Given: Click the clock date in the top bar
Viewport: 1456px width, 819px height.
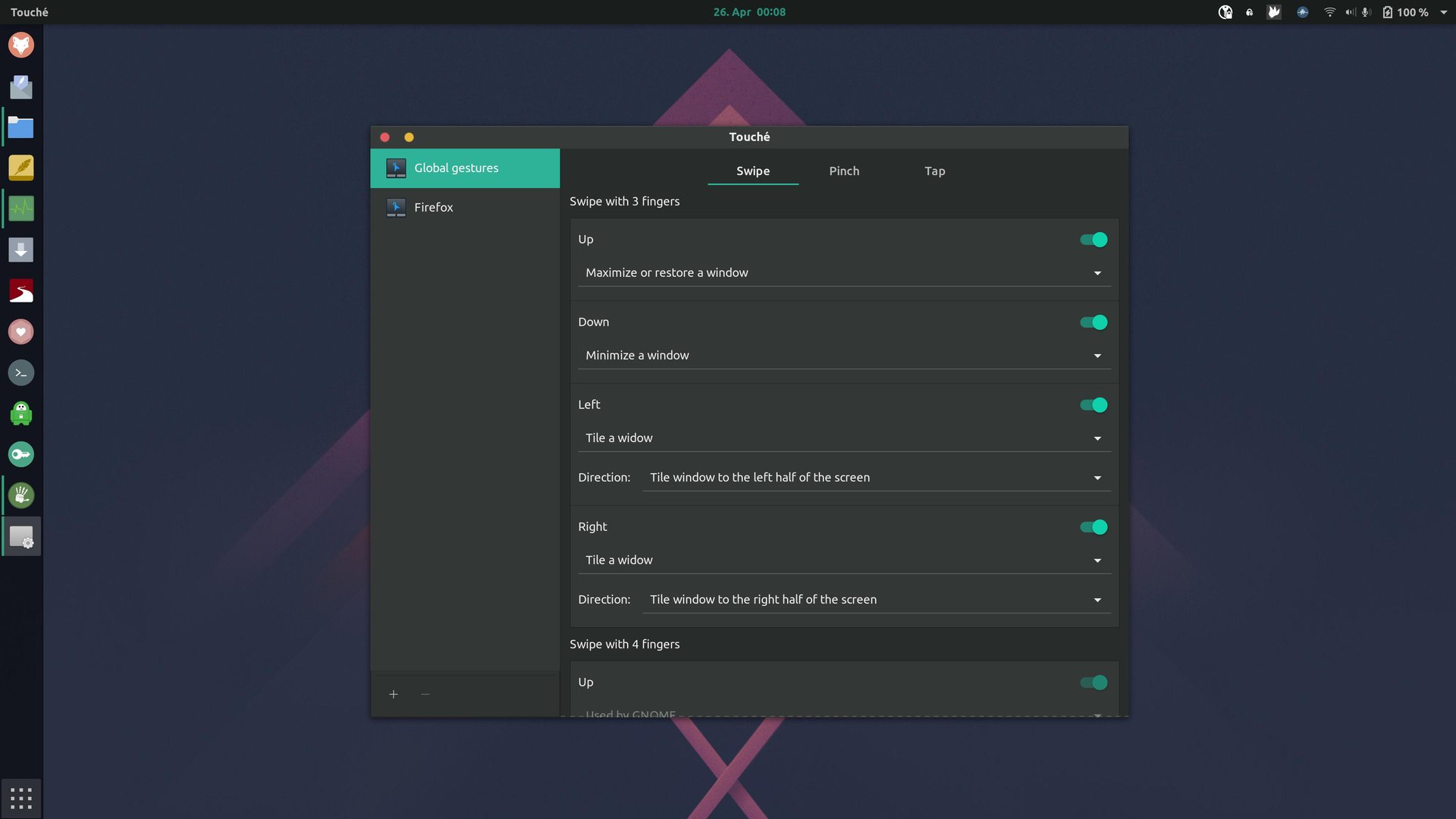Looking at the screenshot, I should [748, 12].
